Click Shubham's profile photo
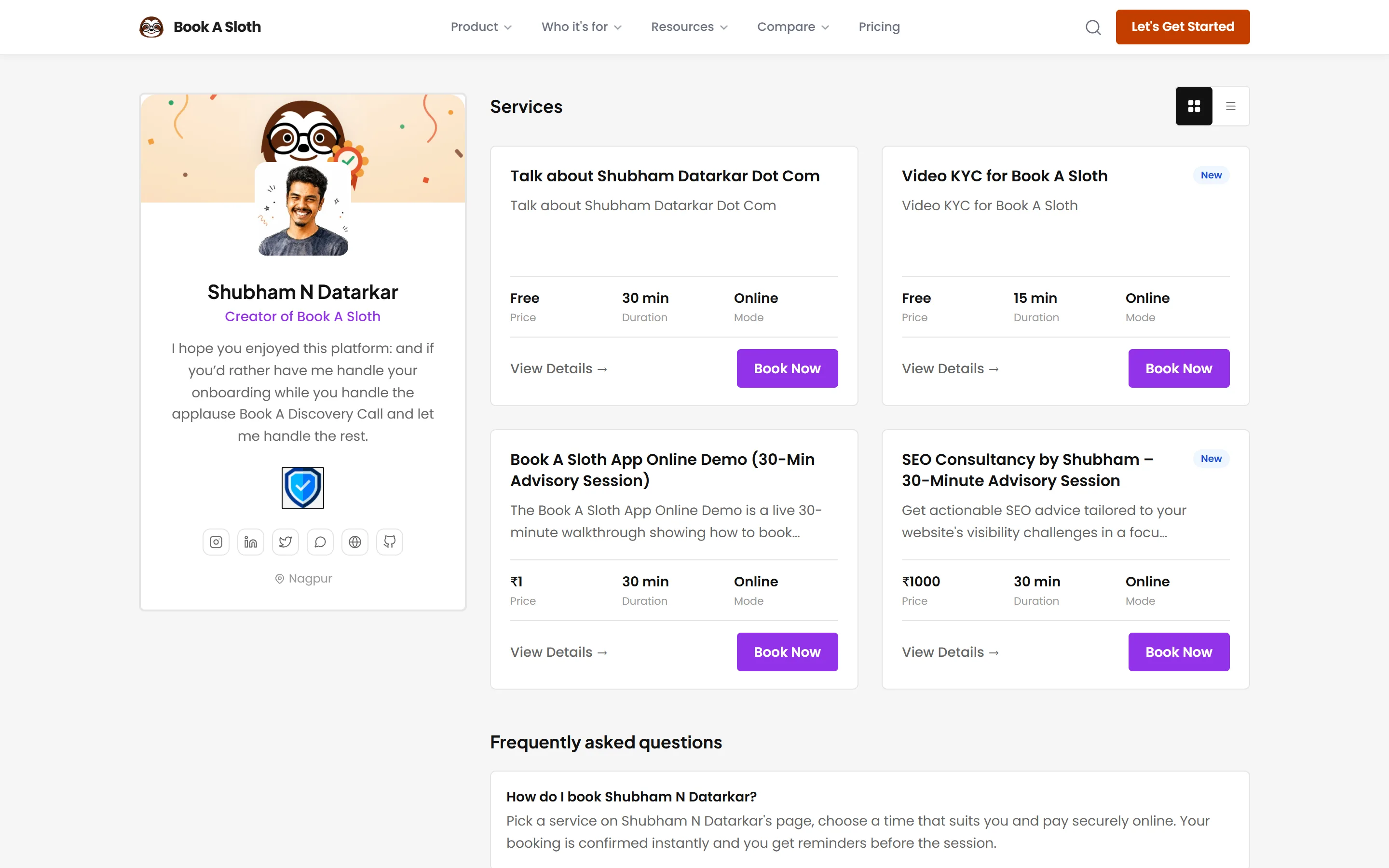1389x868 pixels. coord(303,209)
